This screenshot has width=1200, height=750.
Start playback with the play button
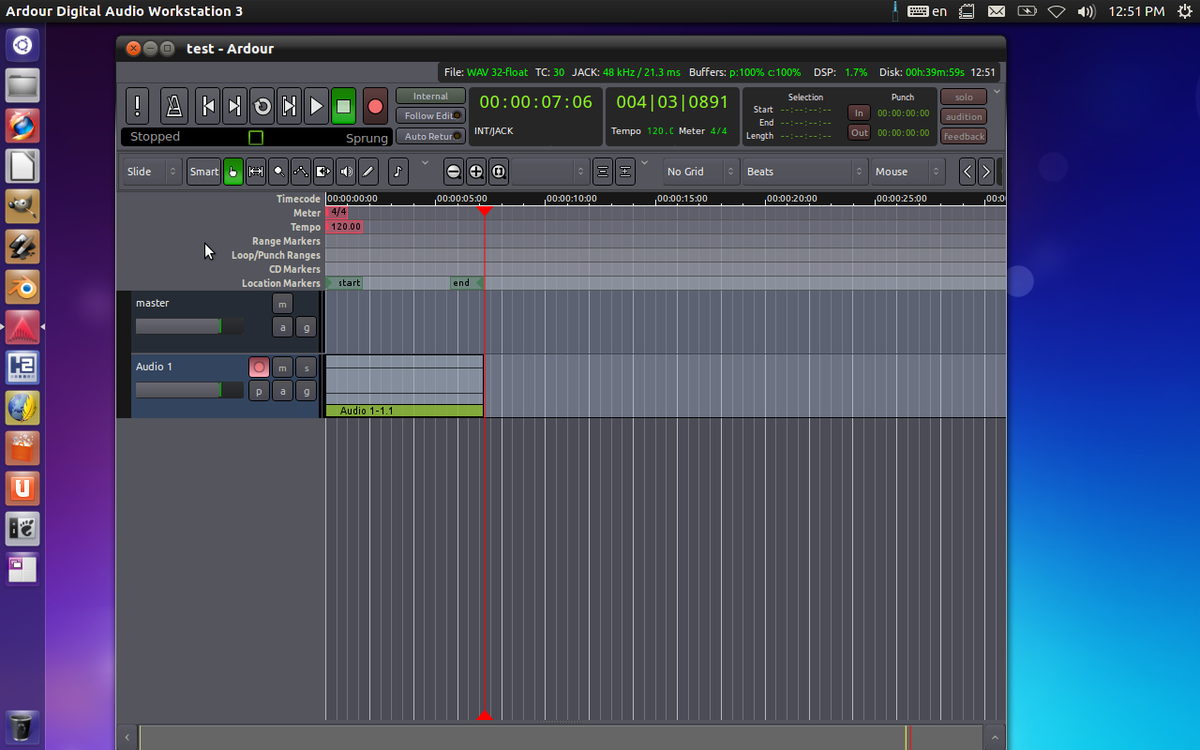tap(315, 105)
